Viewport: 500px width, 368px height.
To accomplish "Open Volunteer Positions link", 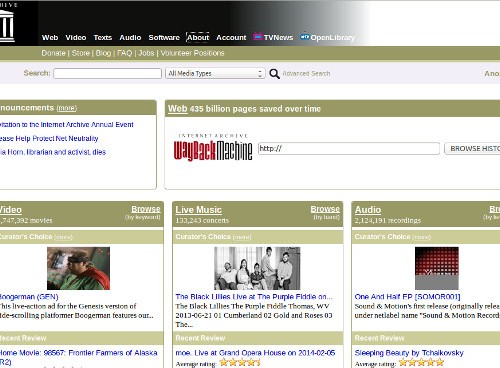I will point(192,53).
